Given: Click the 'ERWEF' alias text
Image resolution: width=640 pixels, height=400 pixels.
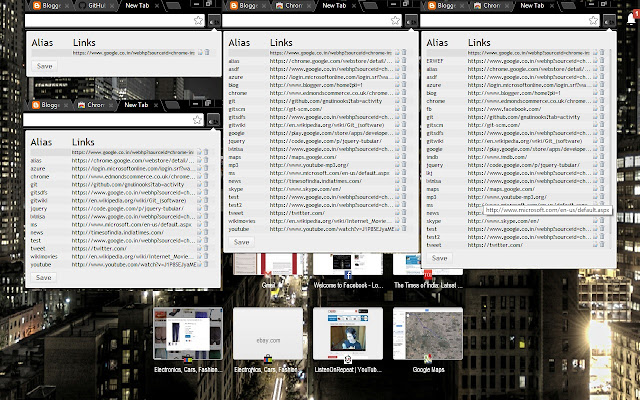Looking at the screenshot, I should pos(435,61).
